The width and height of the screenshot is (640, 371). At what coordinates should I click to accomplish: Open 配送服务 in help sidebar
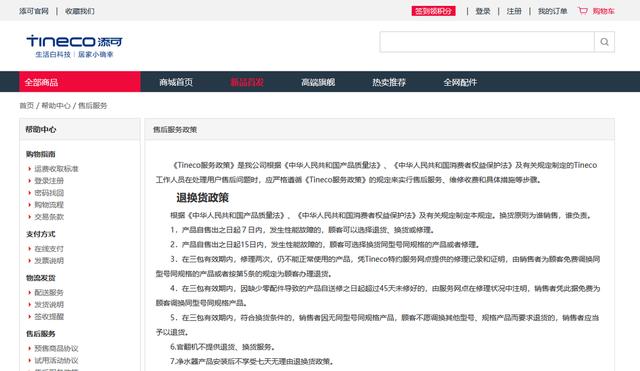[x=49, y=292]
